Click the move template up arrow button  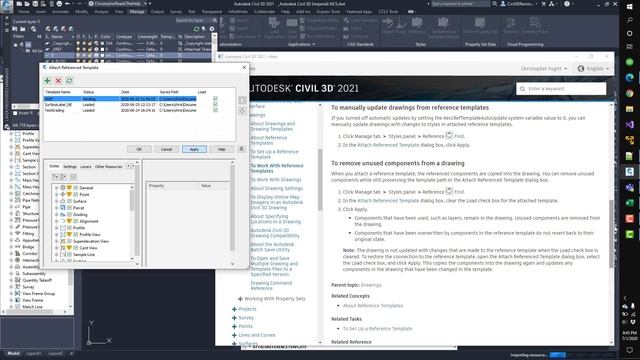click(x=242, y=100)
